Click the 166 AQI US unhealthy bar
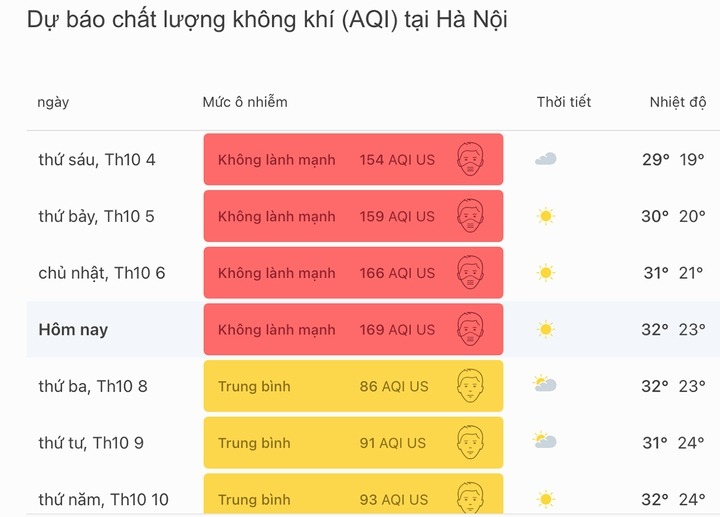This screenshot has width=720, height=517. pyautogui.click(x=353, y=273)
